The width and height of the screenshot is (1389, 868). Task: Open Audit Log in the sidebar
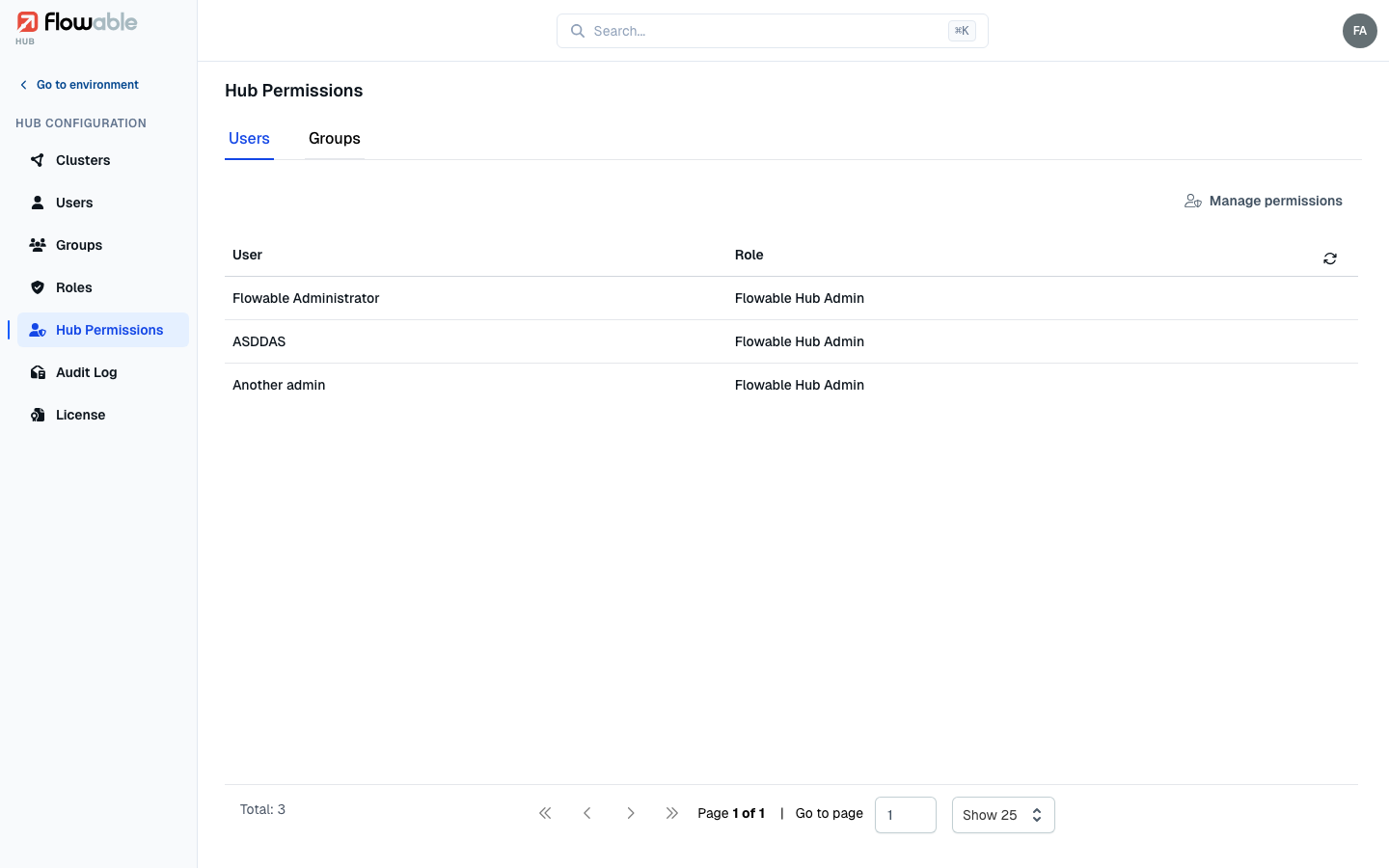[x=103, y=372]
